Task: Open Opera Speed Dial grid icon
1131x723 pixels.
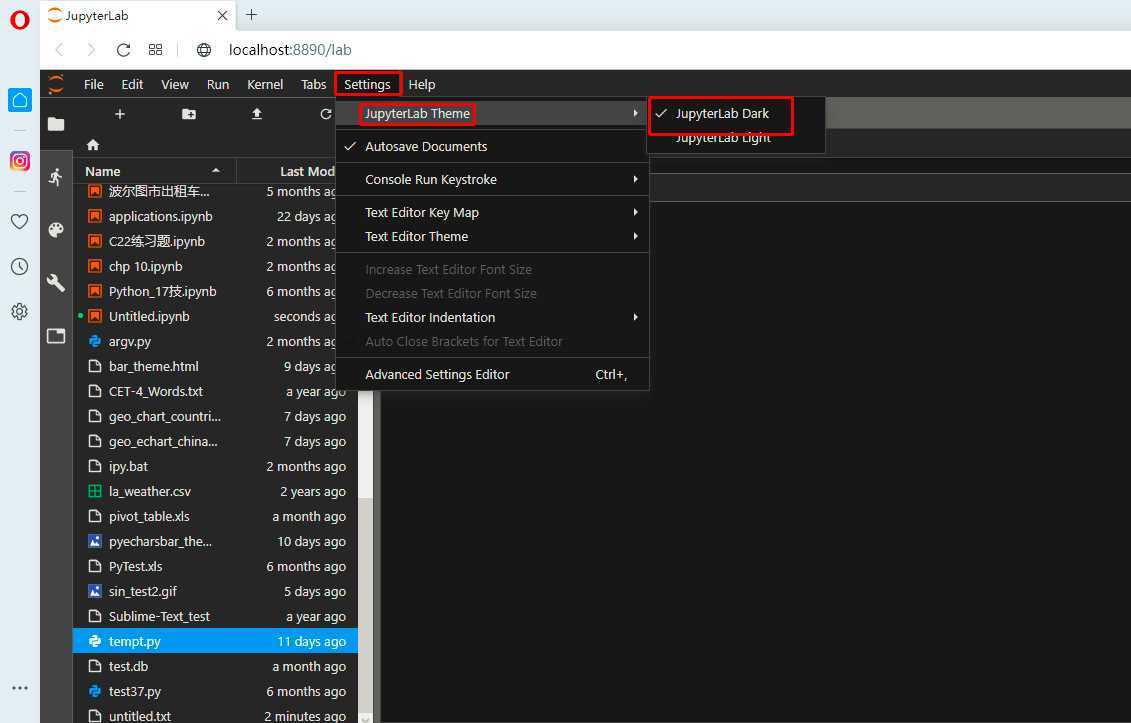Action: [155, 50]
